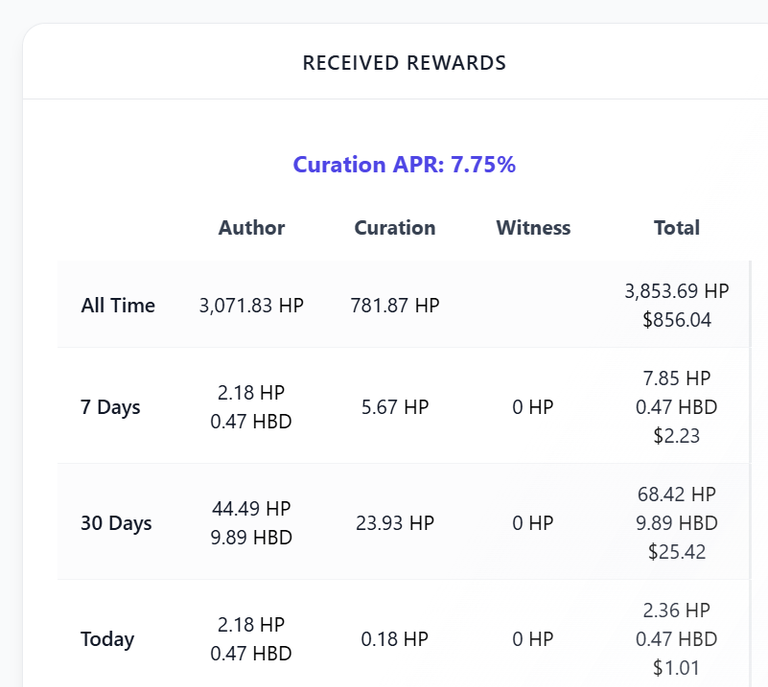Viewport: 768px width, 687px height.
Task: Select the Witness column header
Action: pos(533,228)
